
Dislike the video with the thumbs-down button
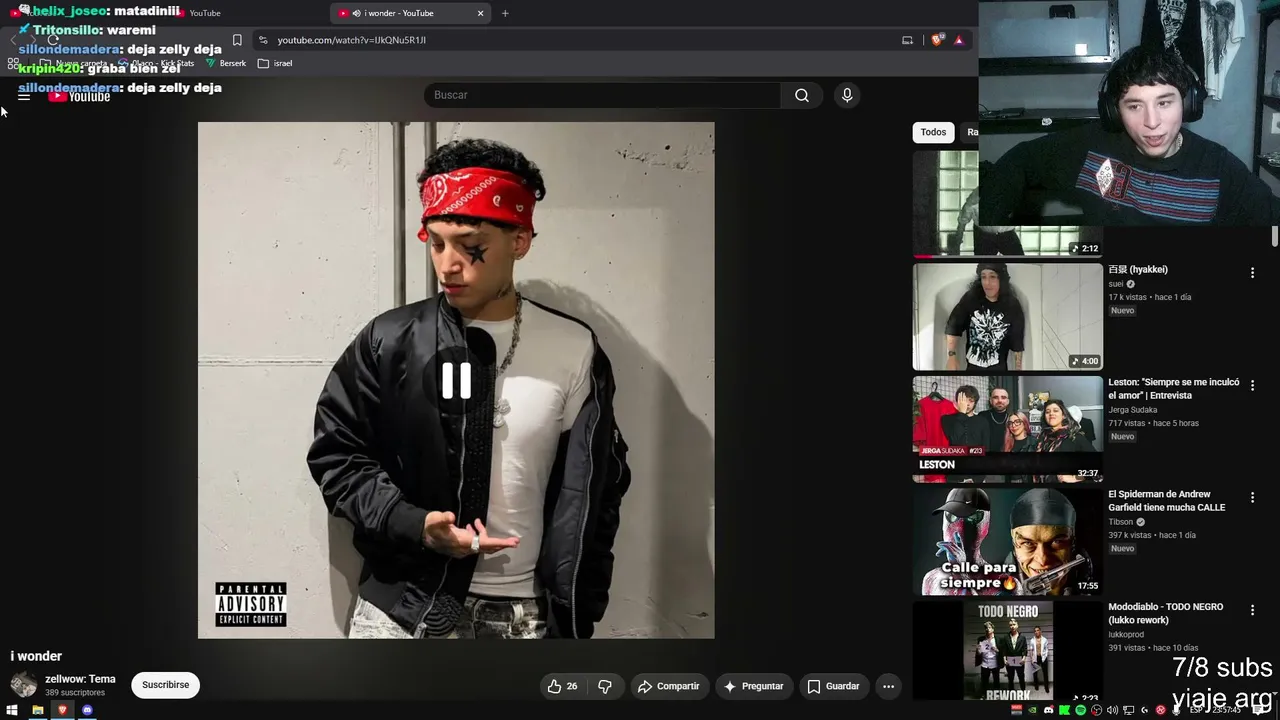[x=605, y=686]
